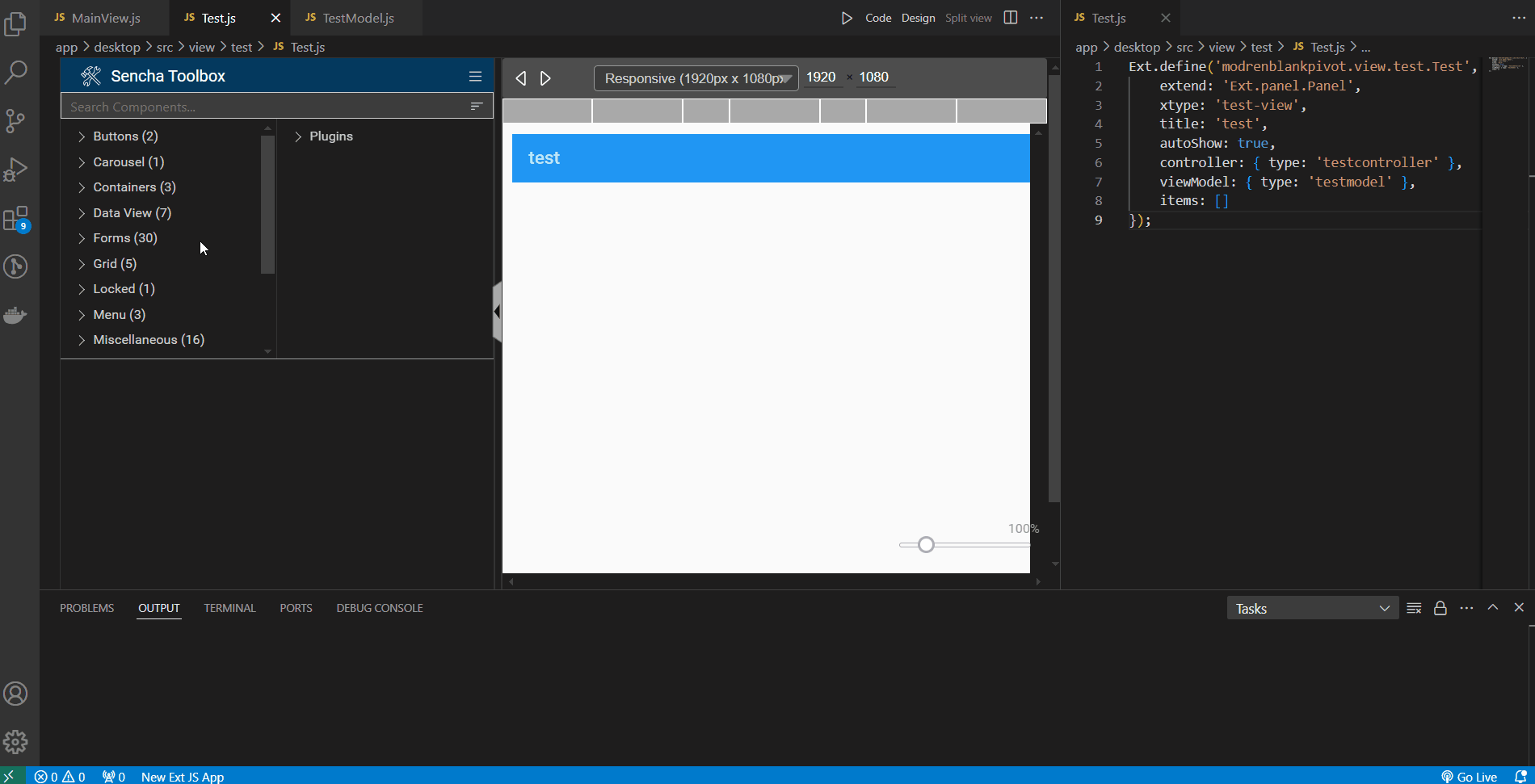
Task: Switch to the TERMINAL panel tab
Action: coord(229,609)
